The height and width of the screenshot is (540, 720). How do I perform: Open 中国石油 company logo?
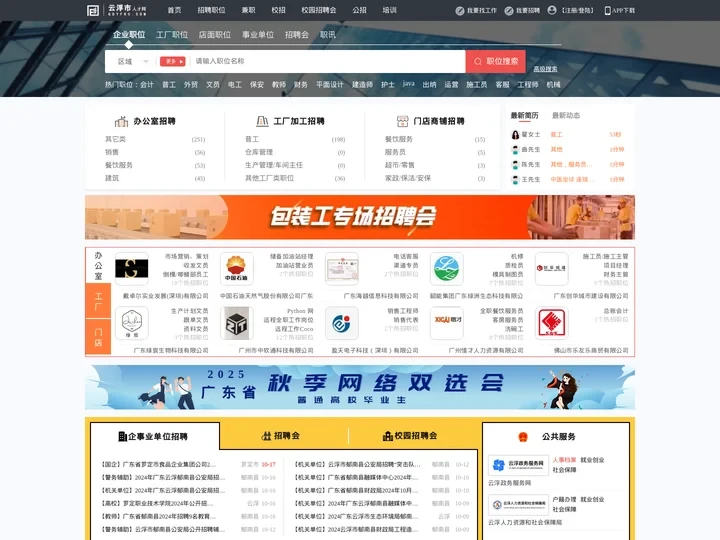(236, 269)
